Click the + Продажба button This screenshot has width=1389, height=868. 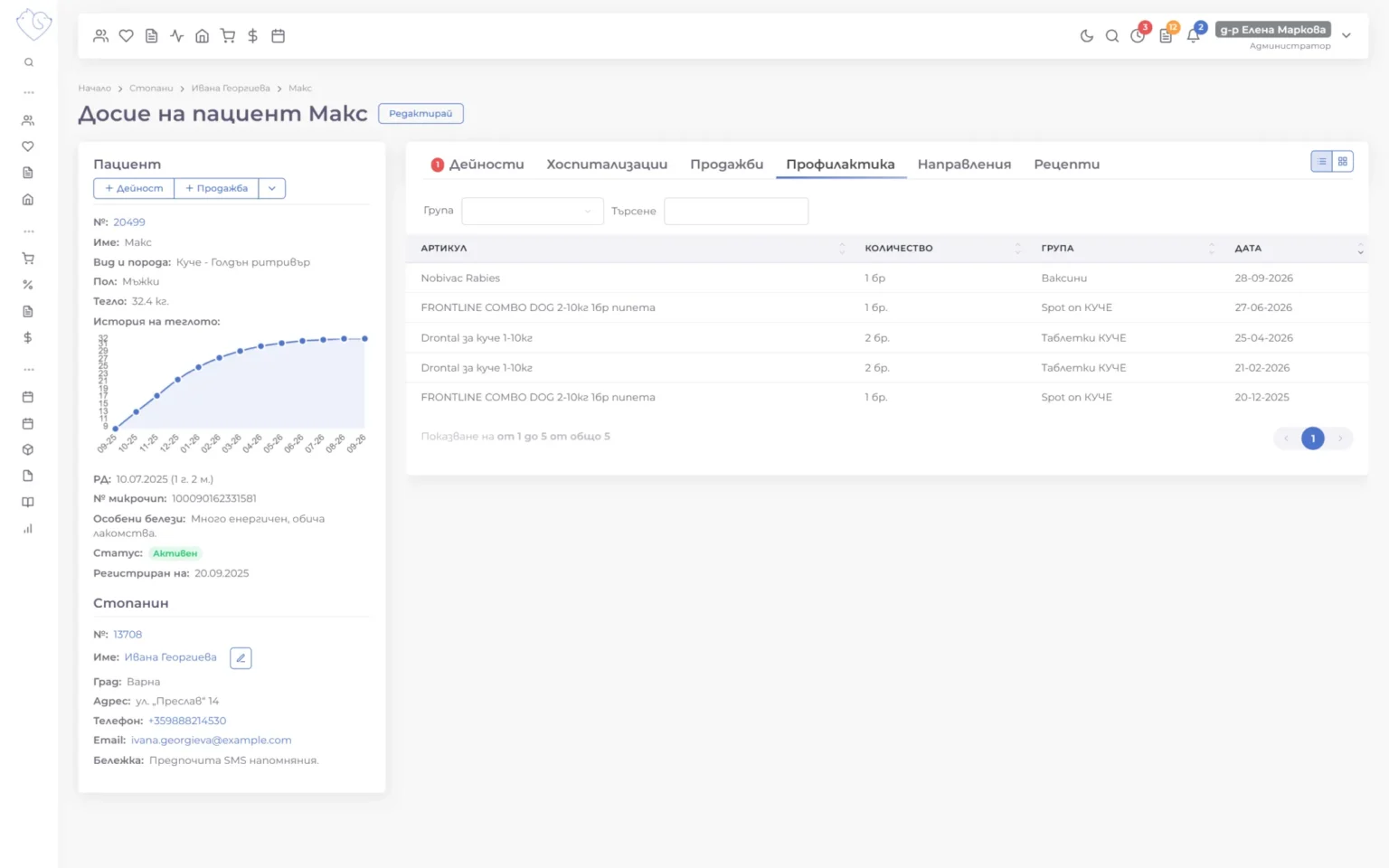(x=216, y=188)
